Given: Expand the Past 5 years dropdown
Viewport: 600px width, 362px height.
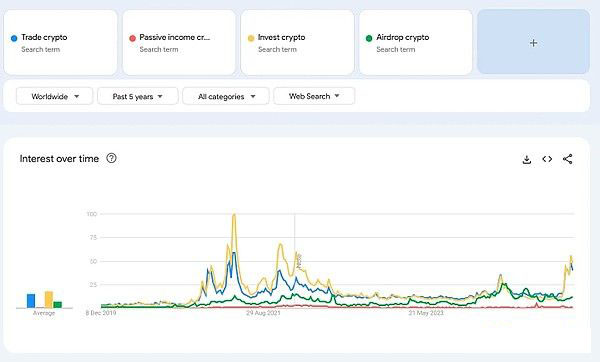Looking at the screenshot, I should point(138,96).
